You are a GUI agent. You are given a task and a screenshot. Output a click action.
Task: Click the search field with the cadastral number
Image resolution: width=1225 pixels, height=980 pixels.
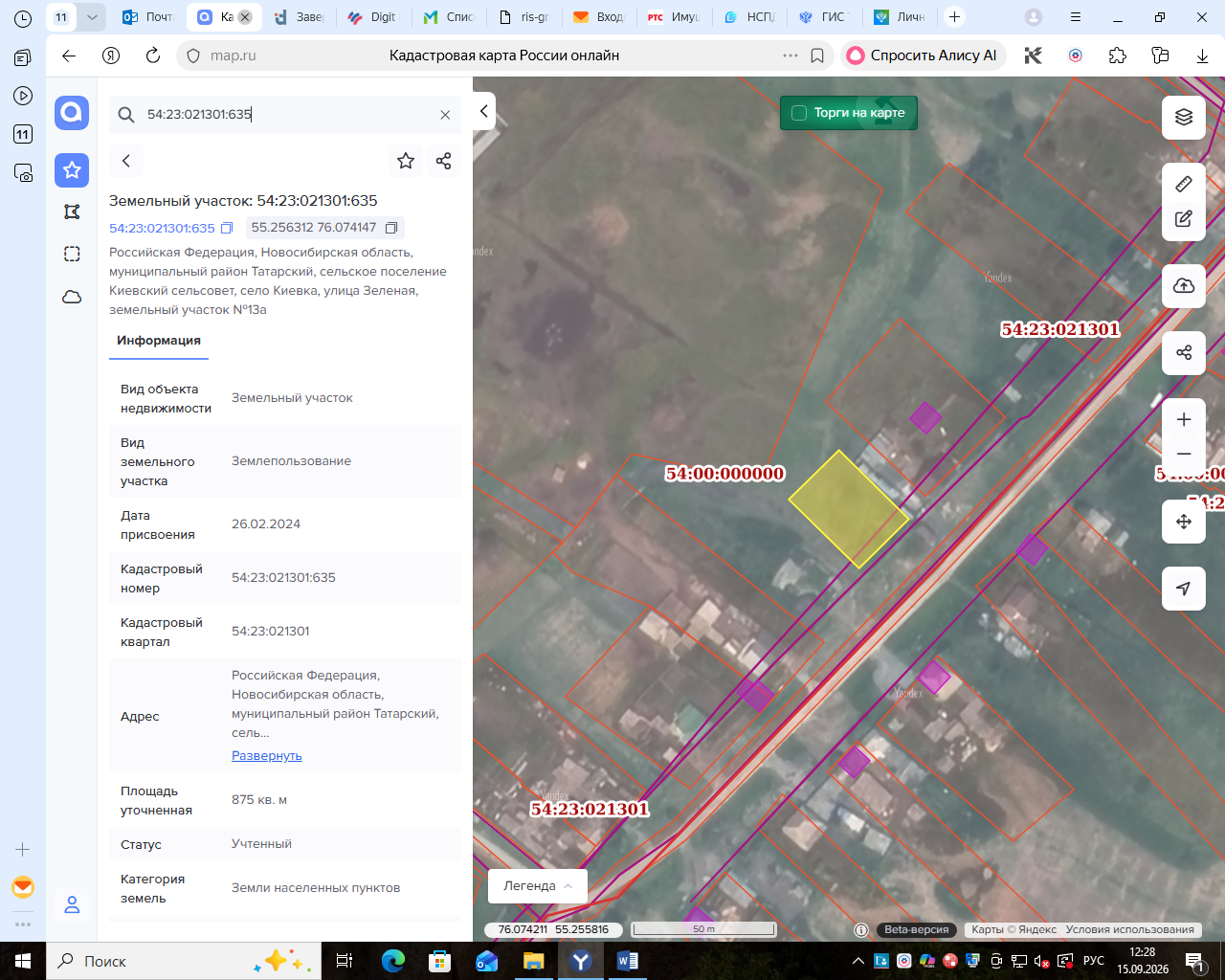(285, 115)
